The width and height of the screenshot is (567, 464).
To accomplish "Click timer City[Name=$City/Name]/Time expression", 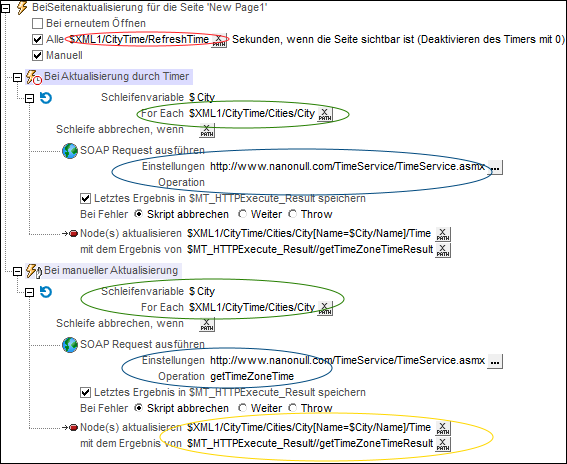I will tap(309, 233).
